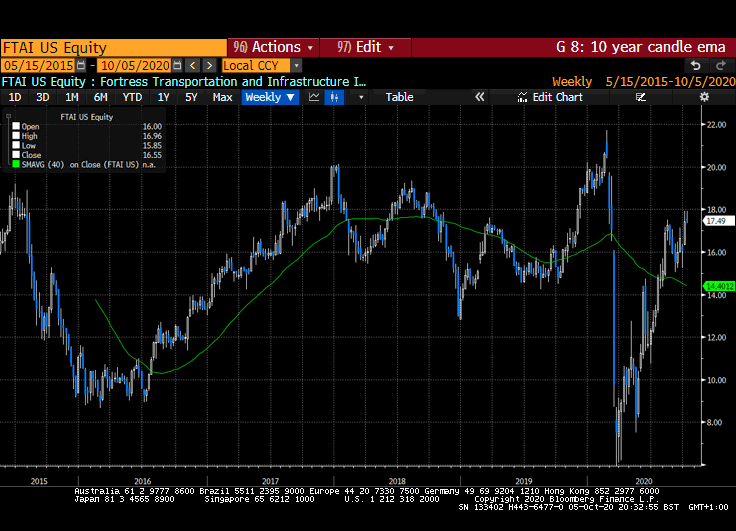The height and width of the screenshot is (531, 736).
Task: Shift date range back with left arrow
Action: [192, 65]
